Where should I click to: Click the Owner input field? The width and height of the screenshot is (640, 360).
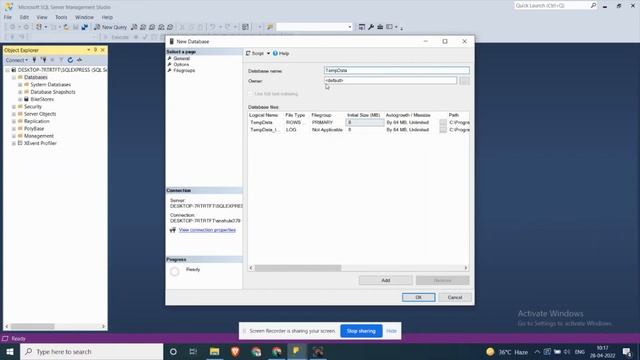pos(390,81)
